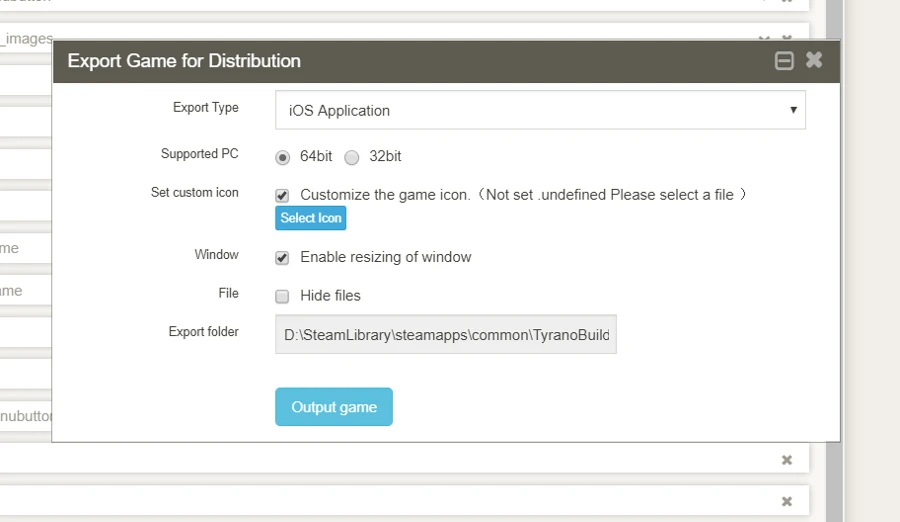Viewport: 900px width, 522px height.
Task: Click the 'Customize the game icon' label text
Action: coord(385,195)
